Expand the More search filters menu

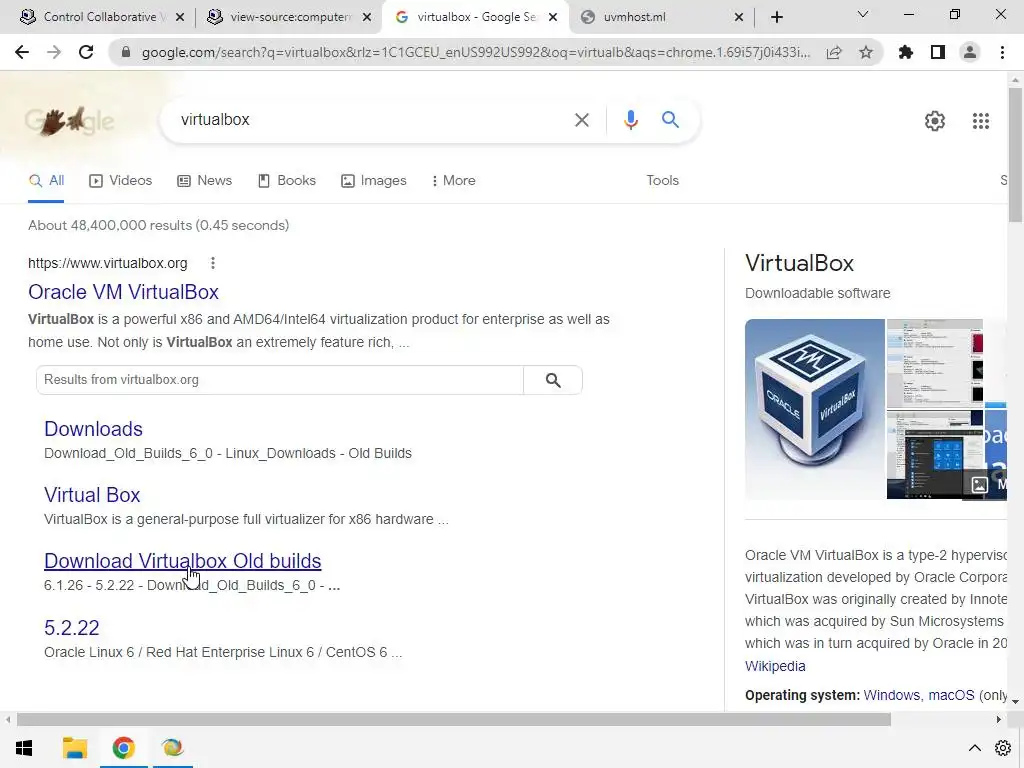pyautogui.click(x=453, y=180)
